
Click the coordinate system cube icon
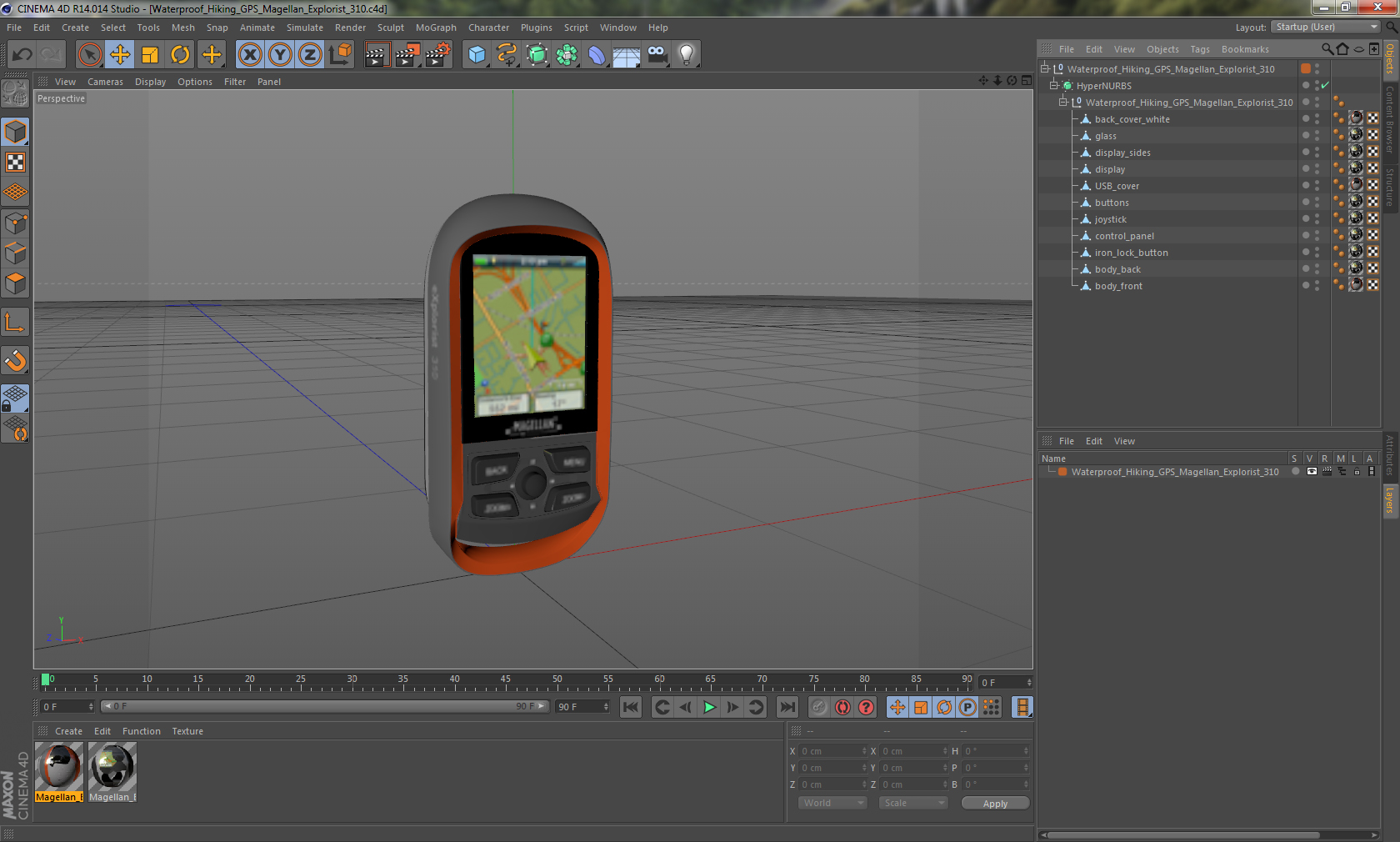[x=340, y=55]
